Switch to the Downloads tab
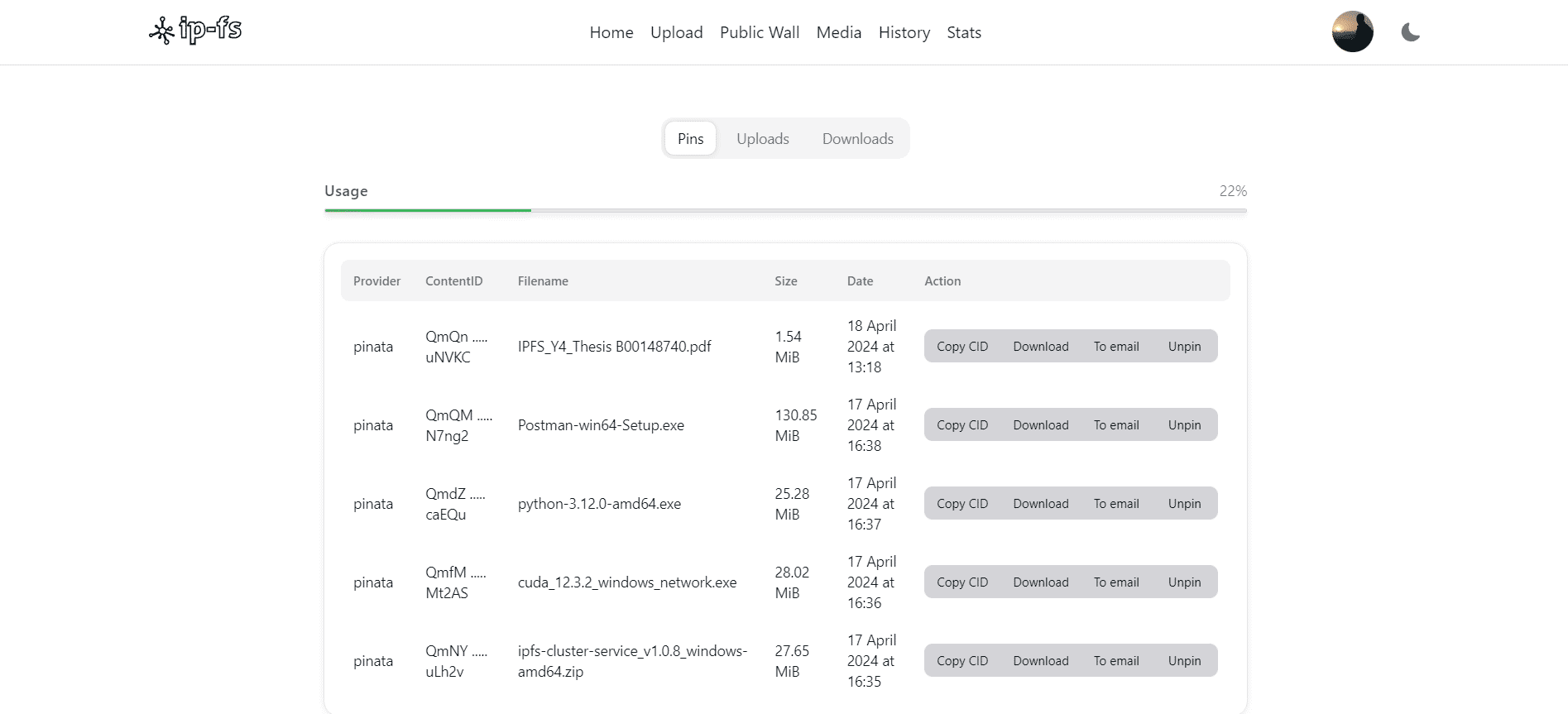The height and width of the screenshot is (714, 1568). pos(857,139)
